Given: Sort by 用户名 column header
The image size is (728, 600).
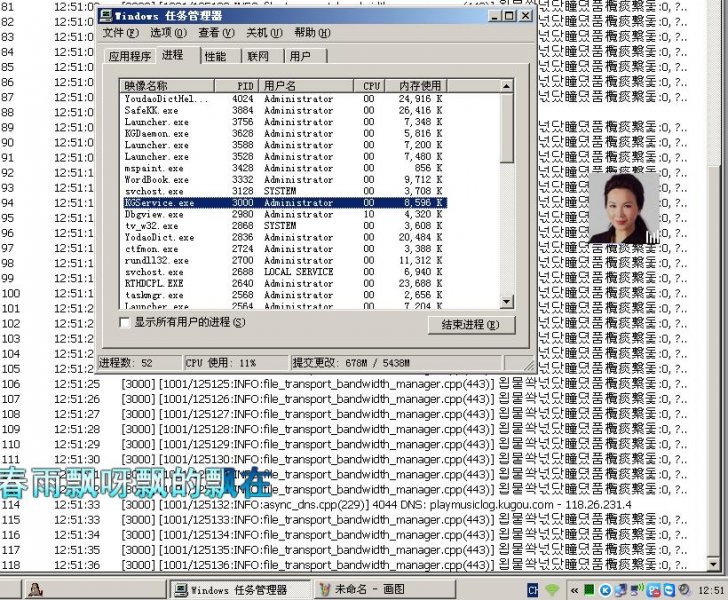Looking at the screenshot, I should pyautogui.click(x=306, y=86).
